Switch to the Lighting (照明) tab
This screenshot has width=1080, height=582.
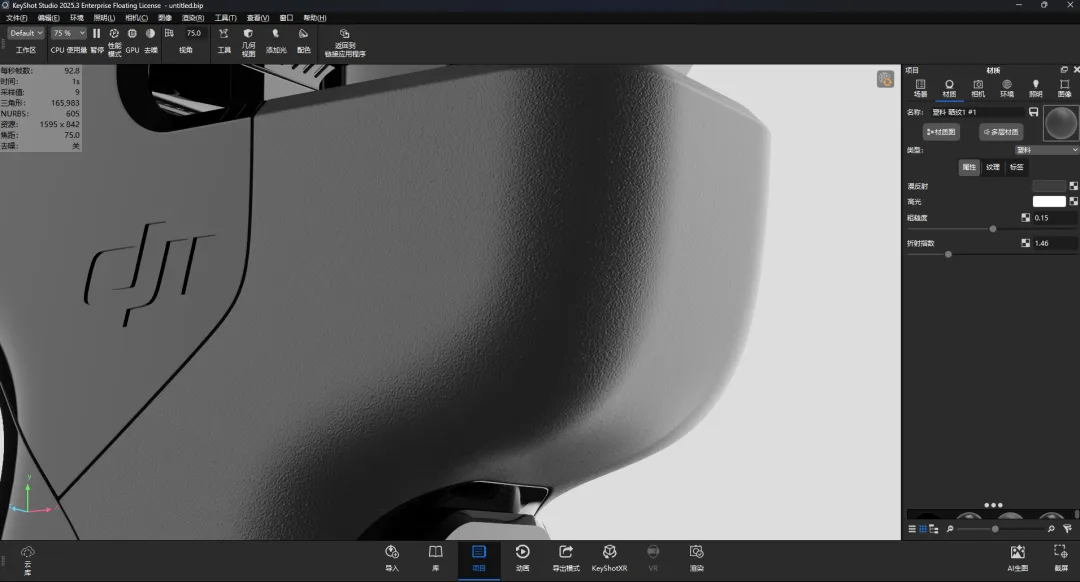click(1035, 88)
